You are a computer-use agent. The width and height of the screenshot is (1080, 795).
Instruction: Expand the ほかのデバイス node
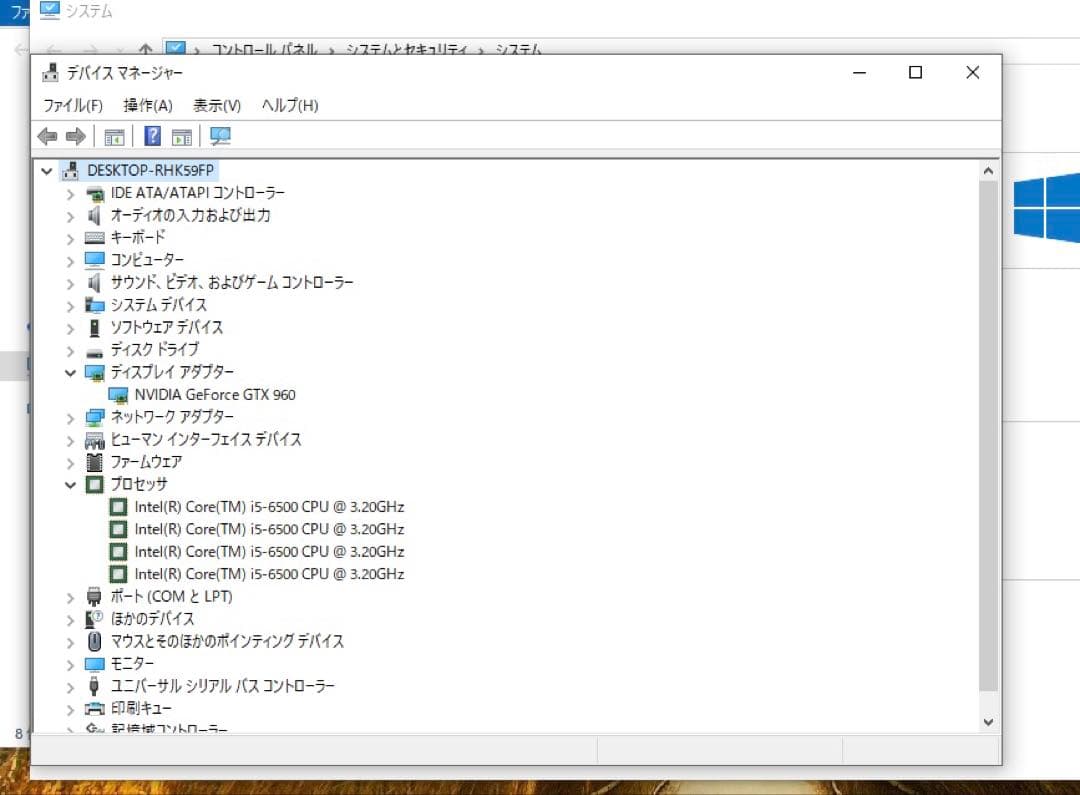click(x=70, y=620)
